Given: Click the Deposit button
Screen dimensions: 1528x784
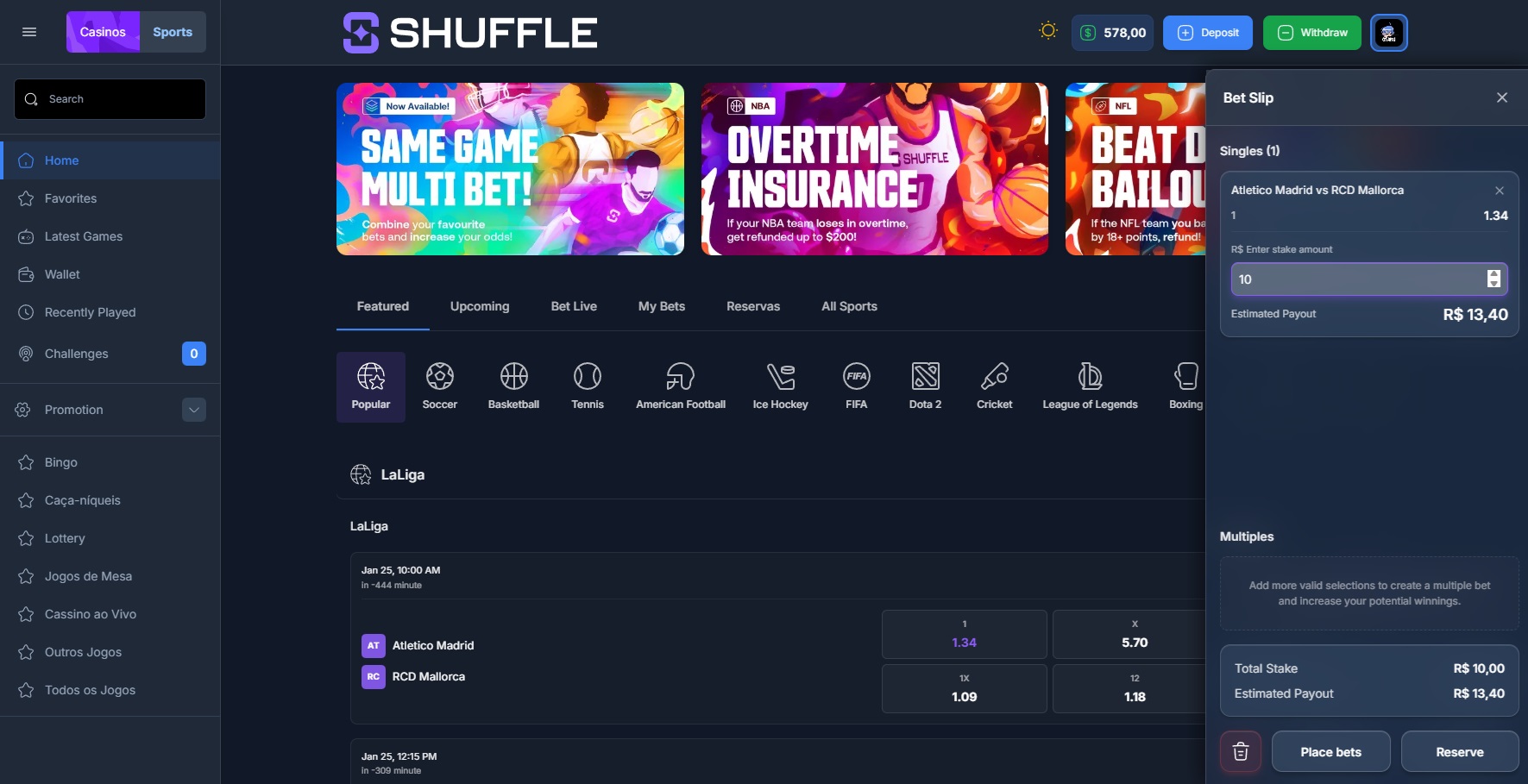Looking at the screenshot, I should coord(1207,33).
